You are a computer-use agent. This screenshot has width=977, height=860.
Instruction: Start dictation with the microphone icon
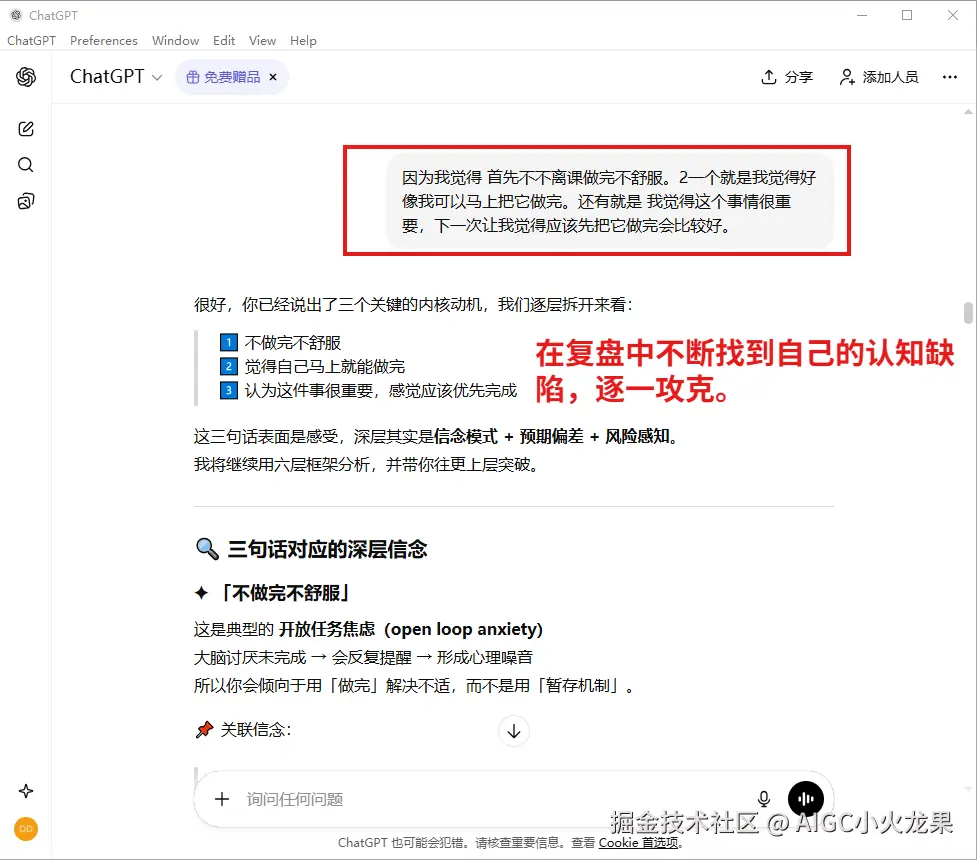point(763,798)
